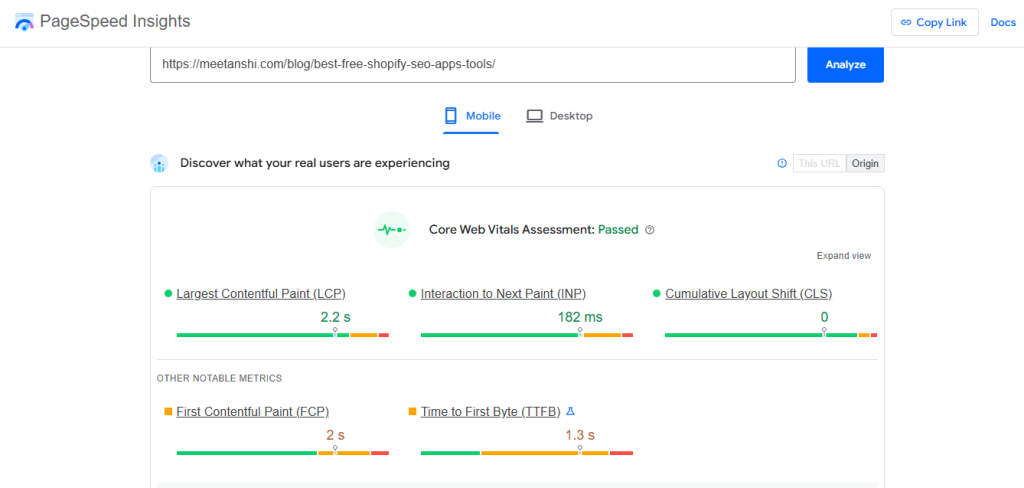Click the info icon beside This URL
The width and height of the screenshot is (1024, 488).
[782, 163]
